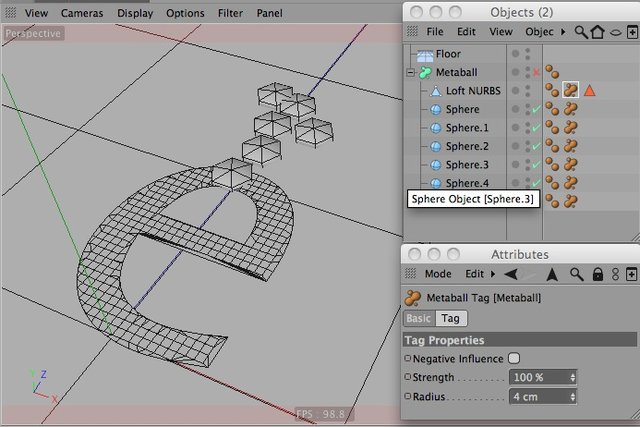
Task: Click the keyframe circle beside Strength
Action: click(x=407, y=377)
